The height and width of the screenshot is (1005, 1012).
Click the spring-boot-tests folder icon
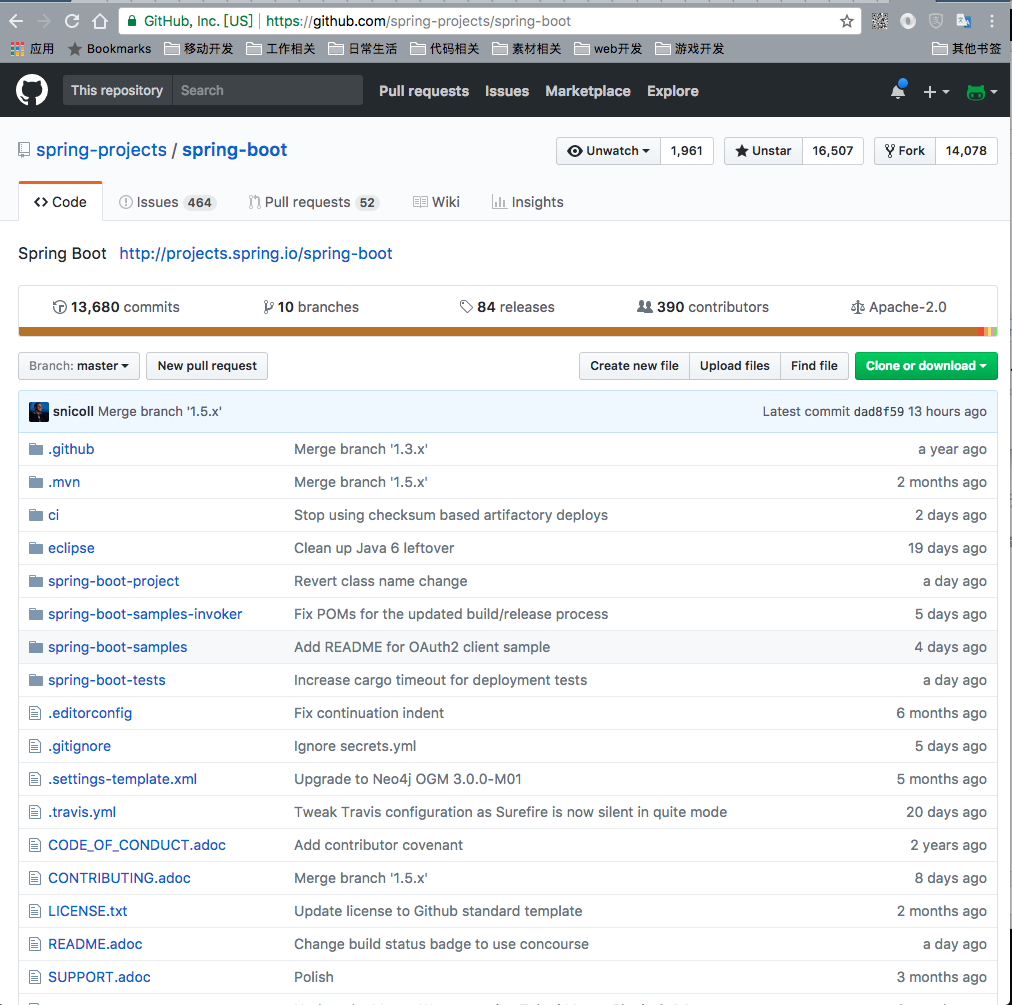pyautogui.click(x=36, y=680)
